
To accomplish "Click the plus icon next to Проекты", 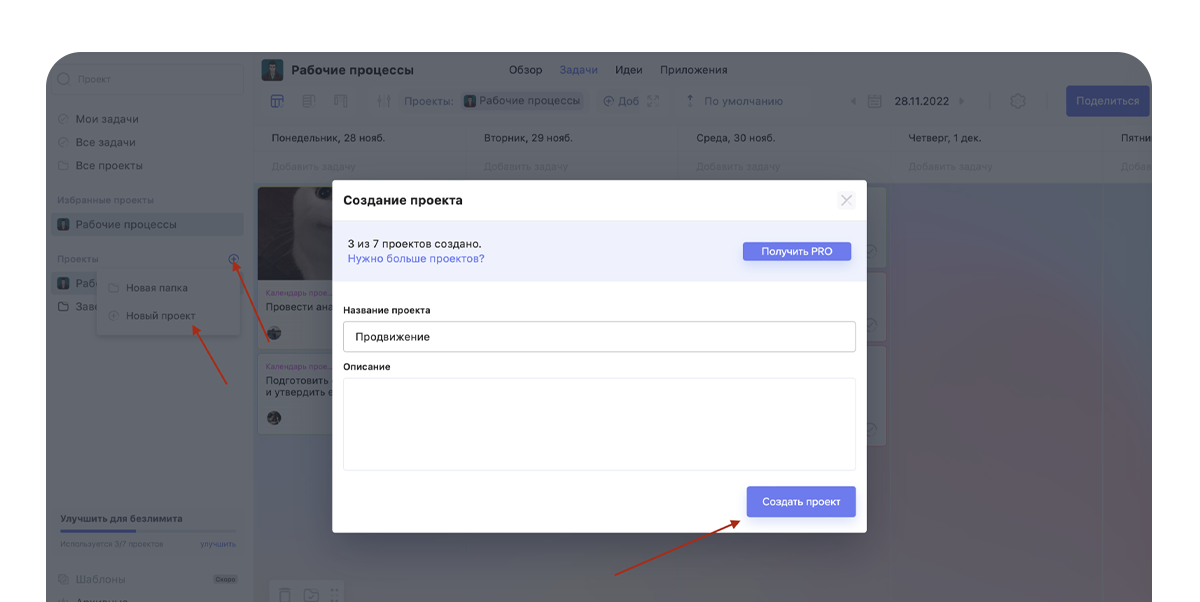I will click(x=233, y=259).
